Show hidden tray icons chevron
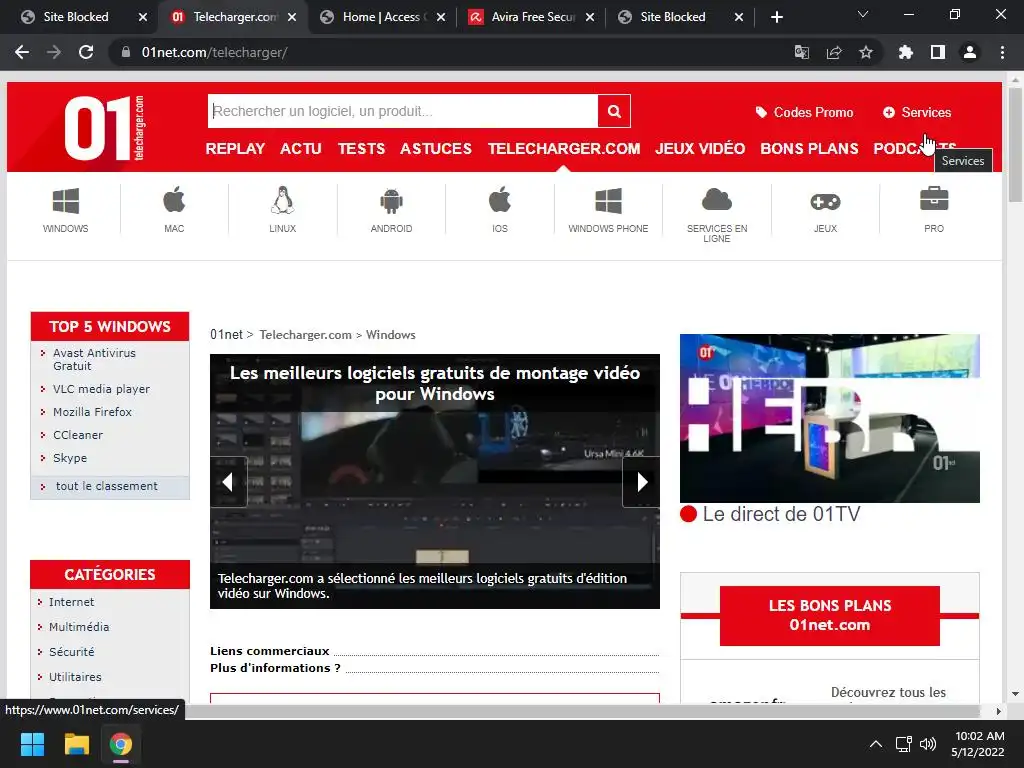The height and width of the screenshot is (768, 1024). coord(876,744)
